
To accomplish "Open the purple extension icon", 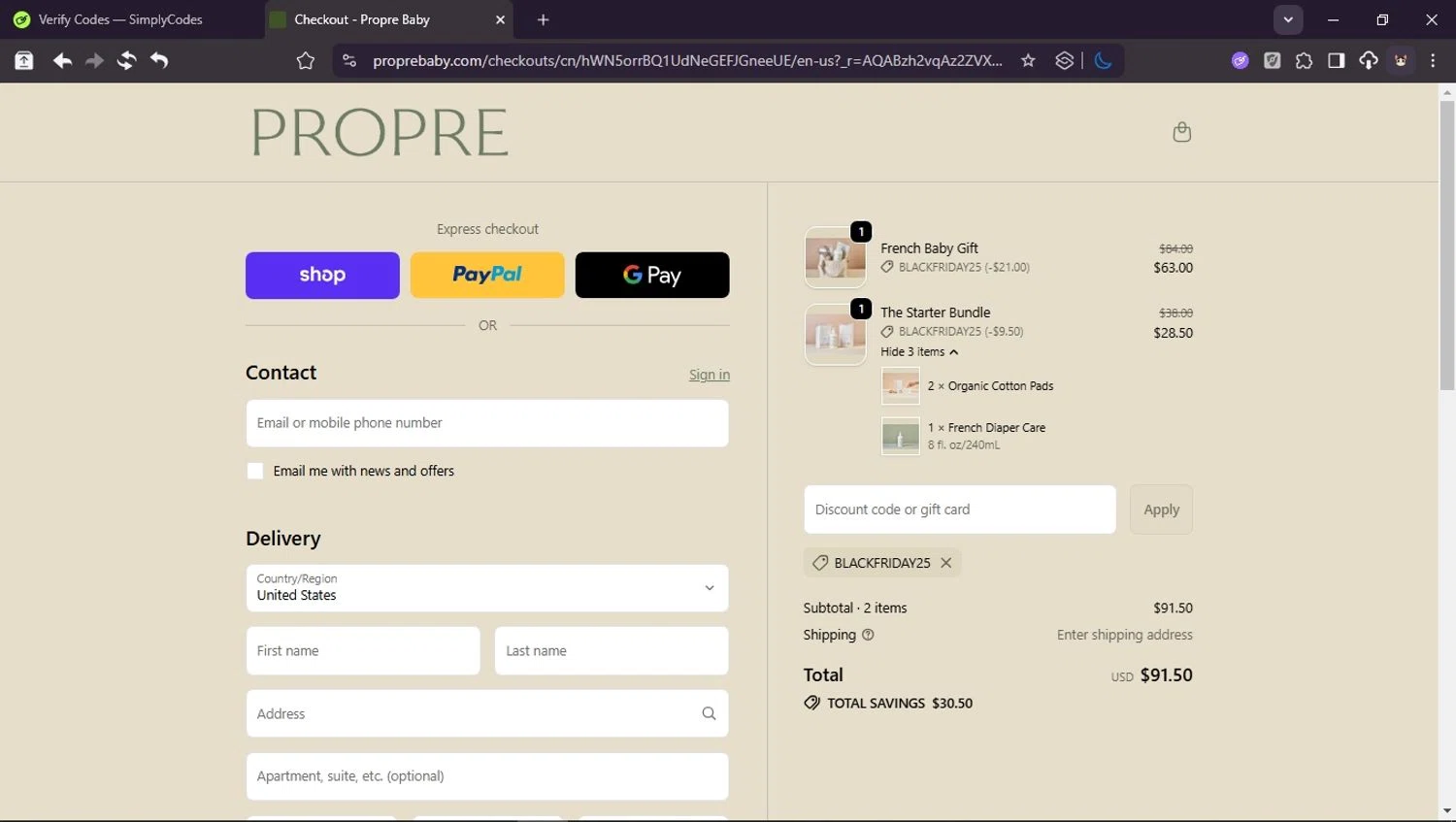I will pos(1240,60).
